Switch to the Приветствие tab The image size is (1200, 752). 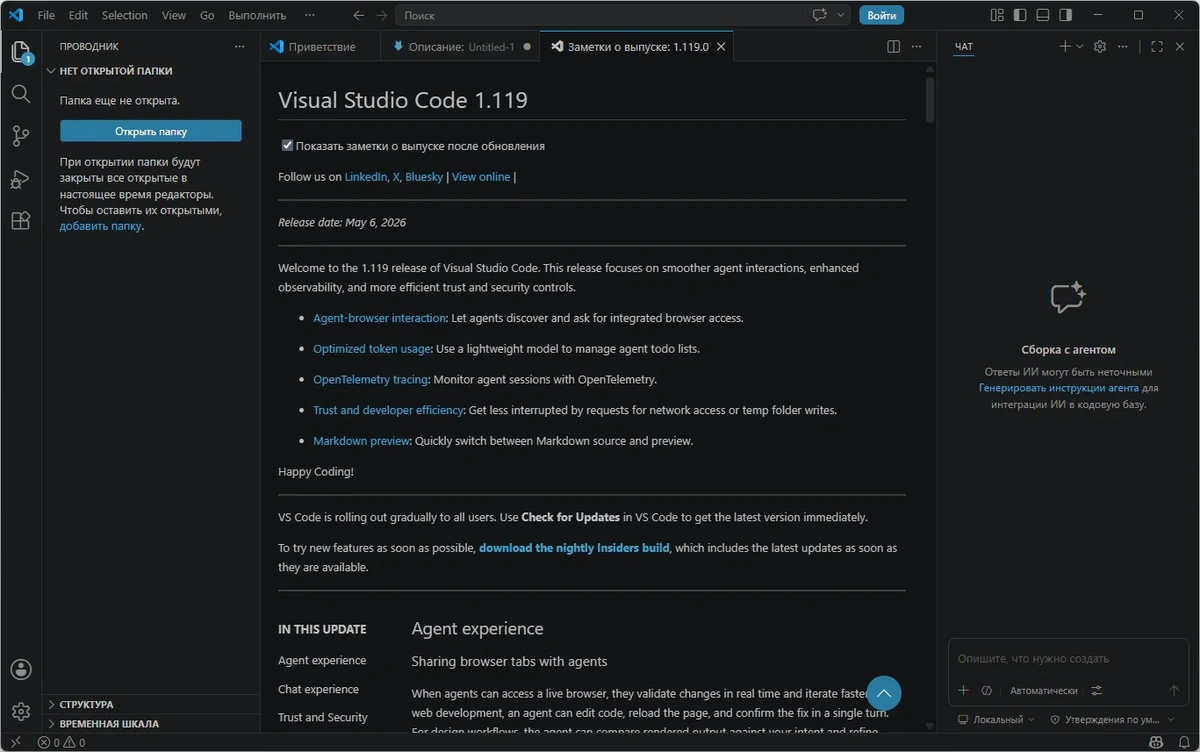pyautogui.click(x=321, y=47)
